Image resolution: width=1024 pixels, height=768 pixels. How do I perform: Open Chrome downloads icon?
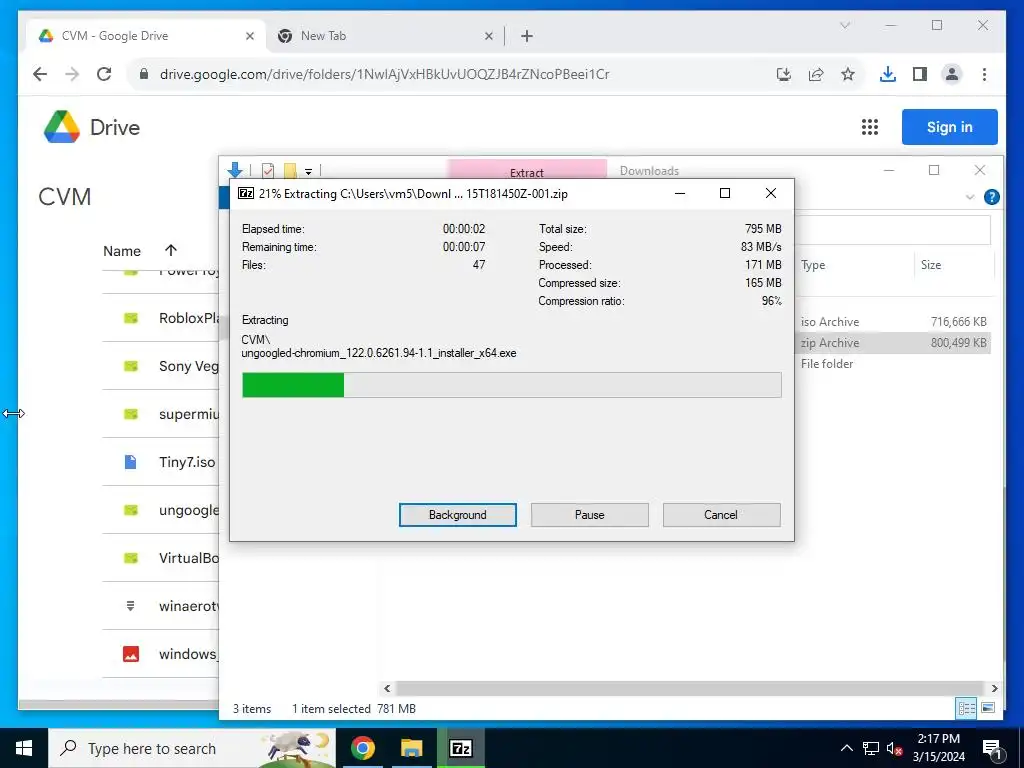[888, 74]
